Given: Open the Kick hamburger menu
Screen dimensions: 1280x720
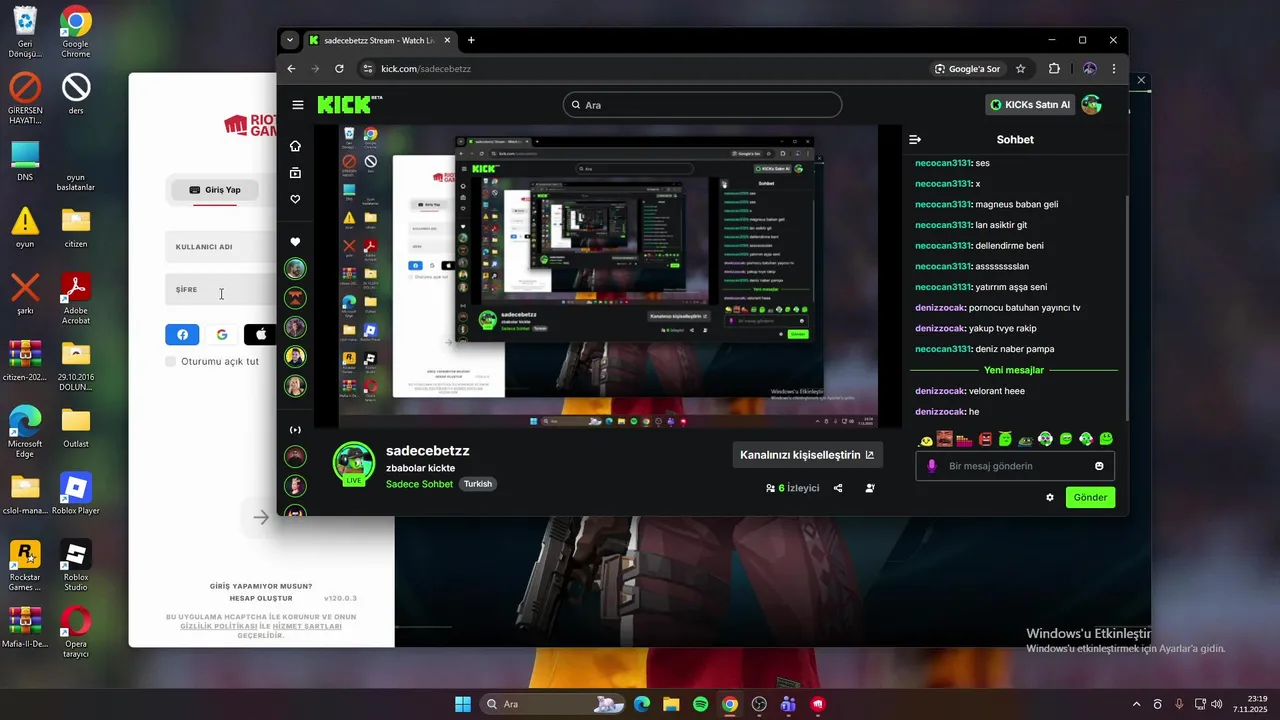Looking at the screenshot, I should point(298,105).
